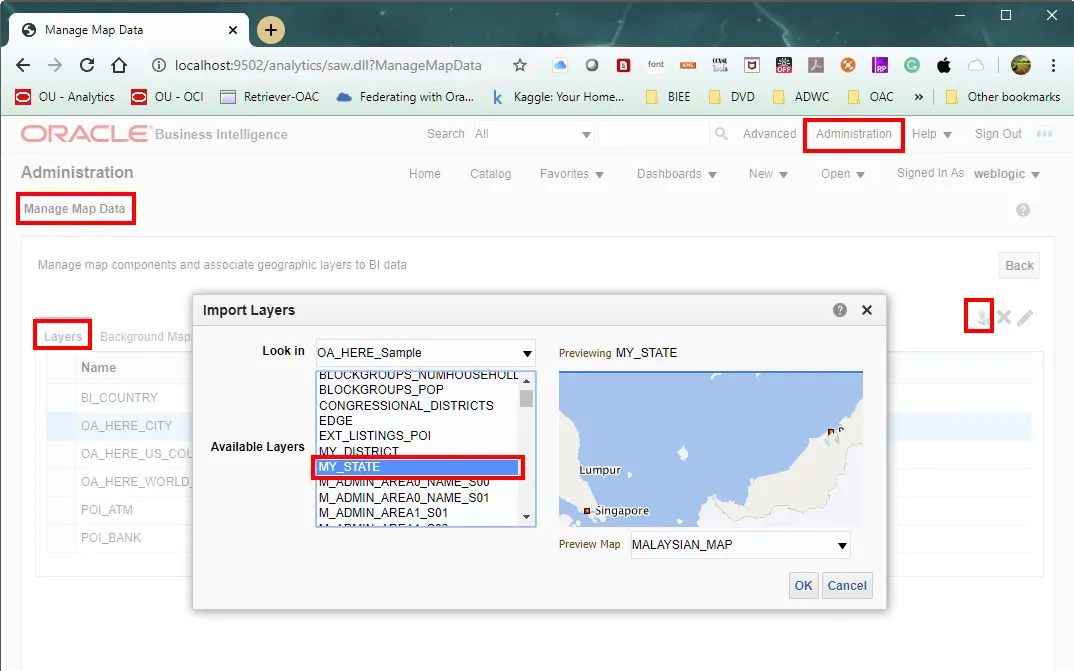Select MY_STATE in Available Layers
This screenshot has height=671, width=1074.
pos(417,467)
